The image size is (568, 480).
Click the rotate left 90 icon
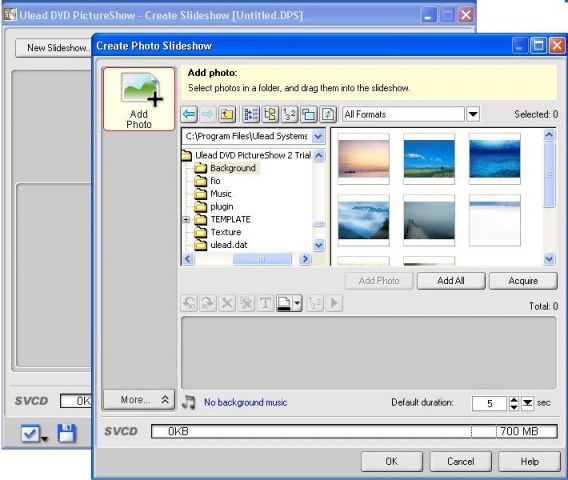(x=189, y=303)
